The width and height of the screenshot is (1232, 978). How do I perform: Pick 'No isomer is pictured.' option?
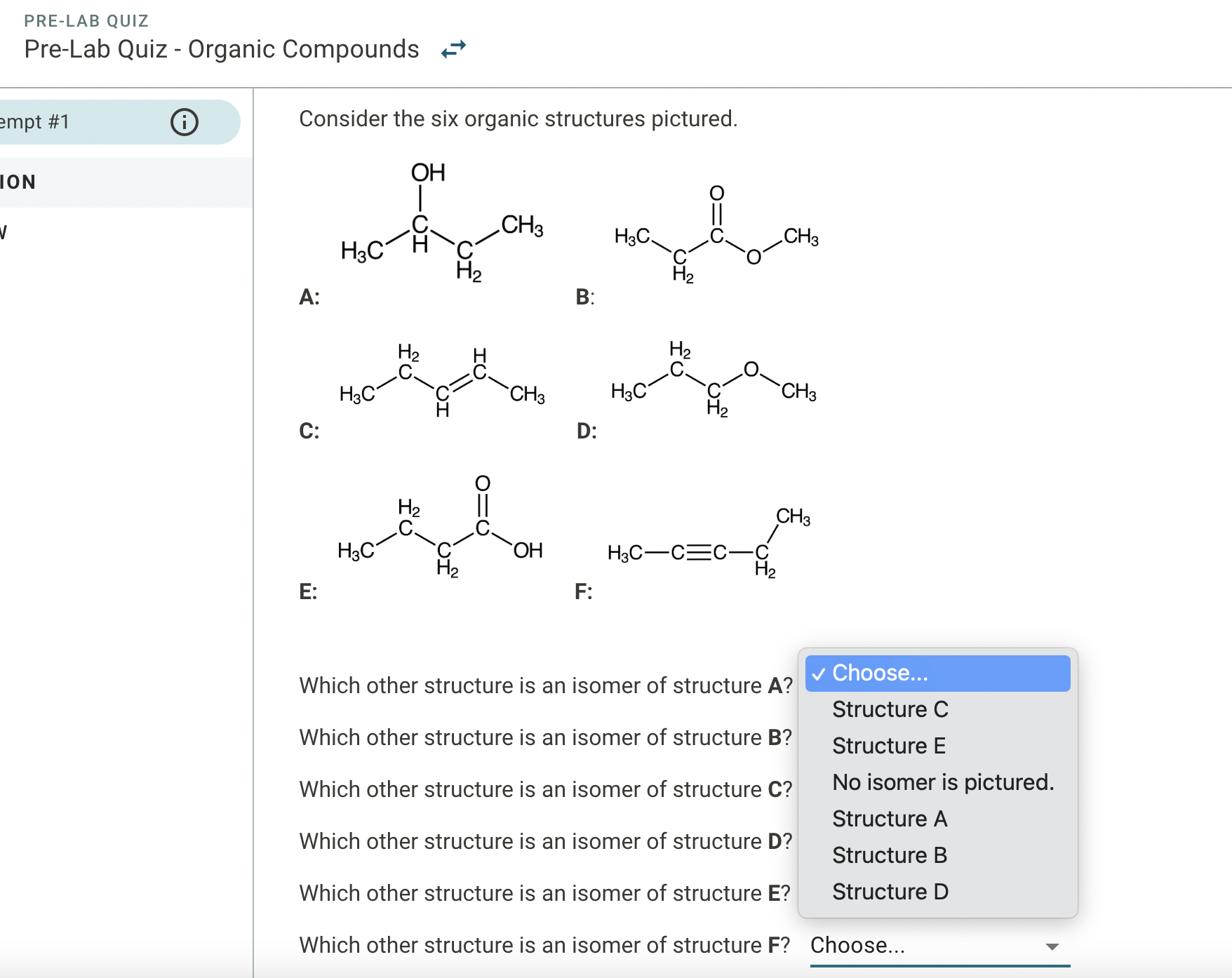pos(943,782)
